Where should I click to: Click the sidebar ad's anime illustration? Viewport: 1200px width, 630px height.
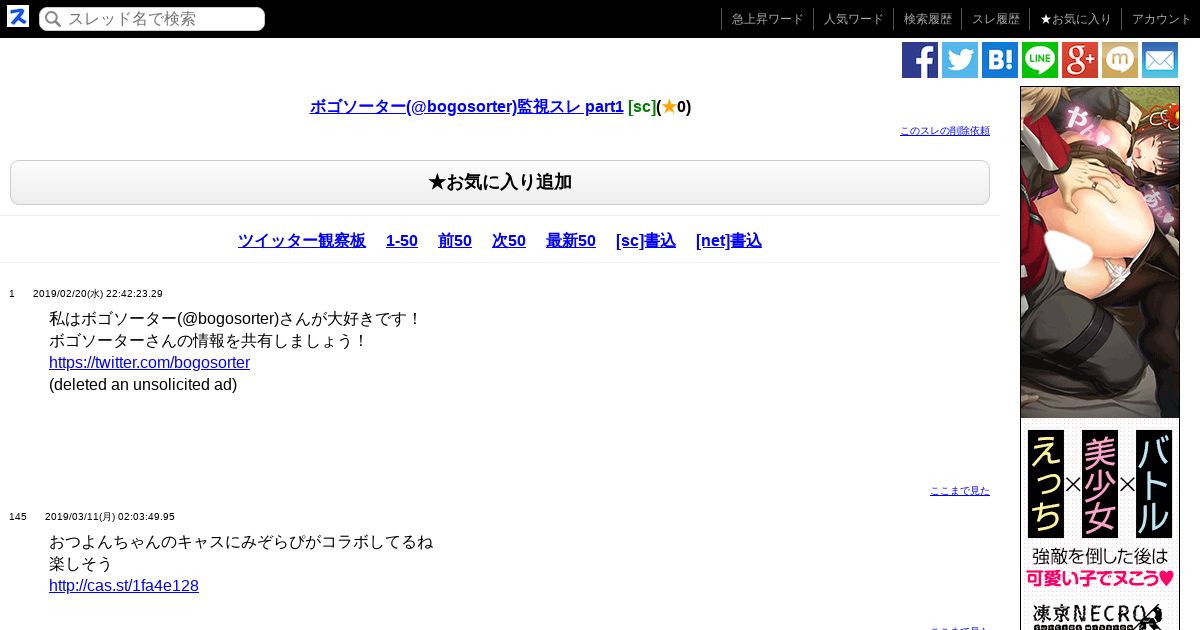(1100, 252)
